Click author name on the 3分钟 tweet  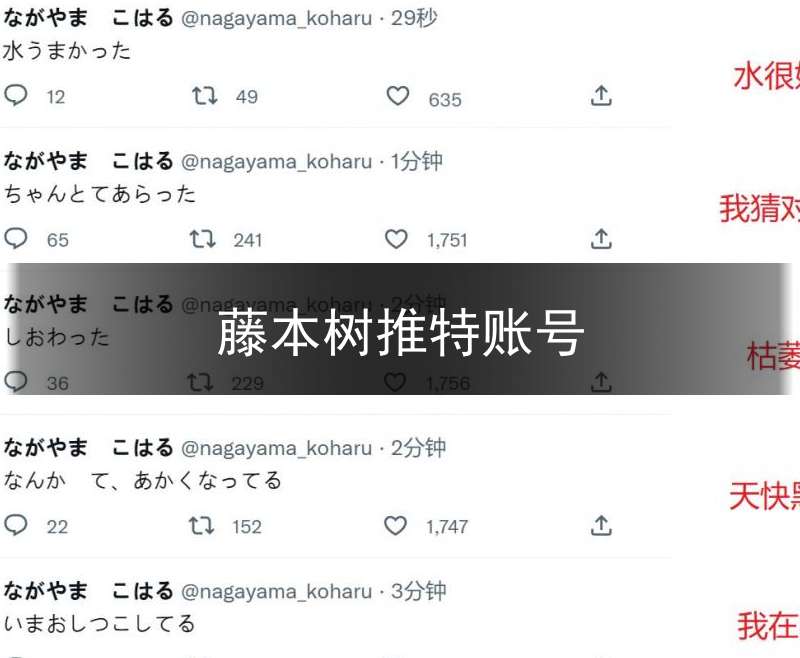click(x=88, y=591)
